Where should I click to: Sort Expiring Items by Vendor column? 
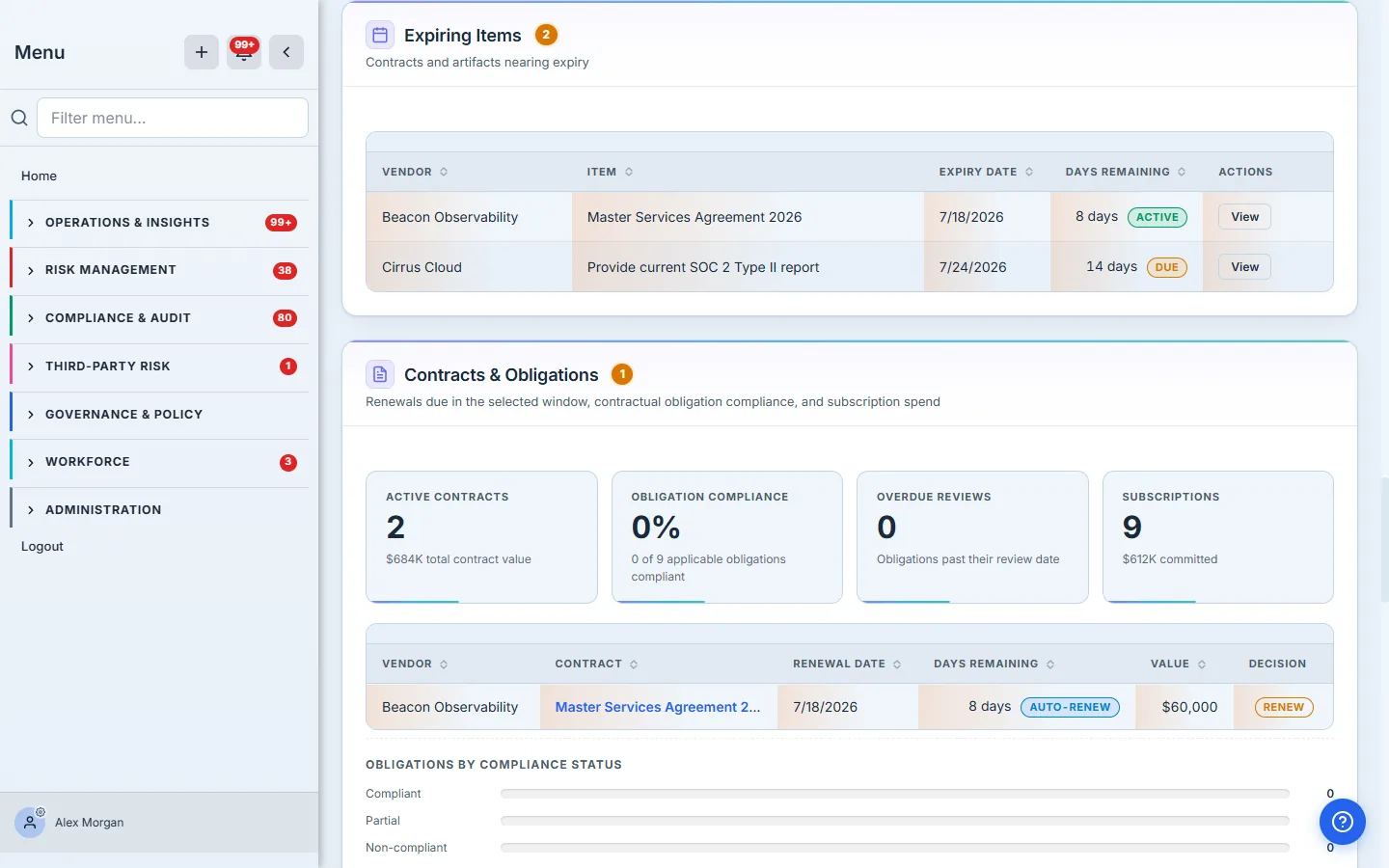click(x=415, y=172)
